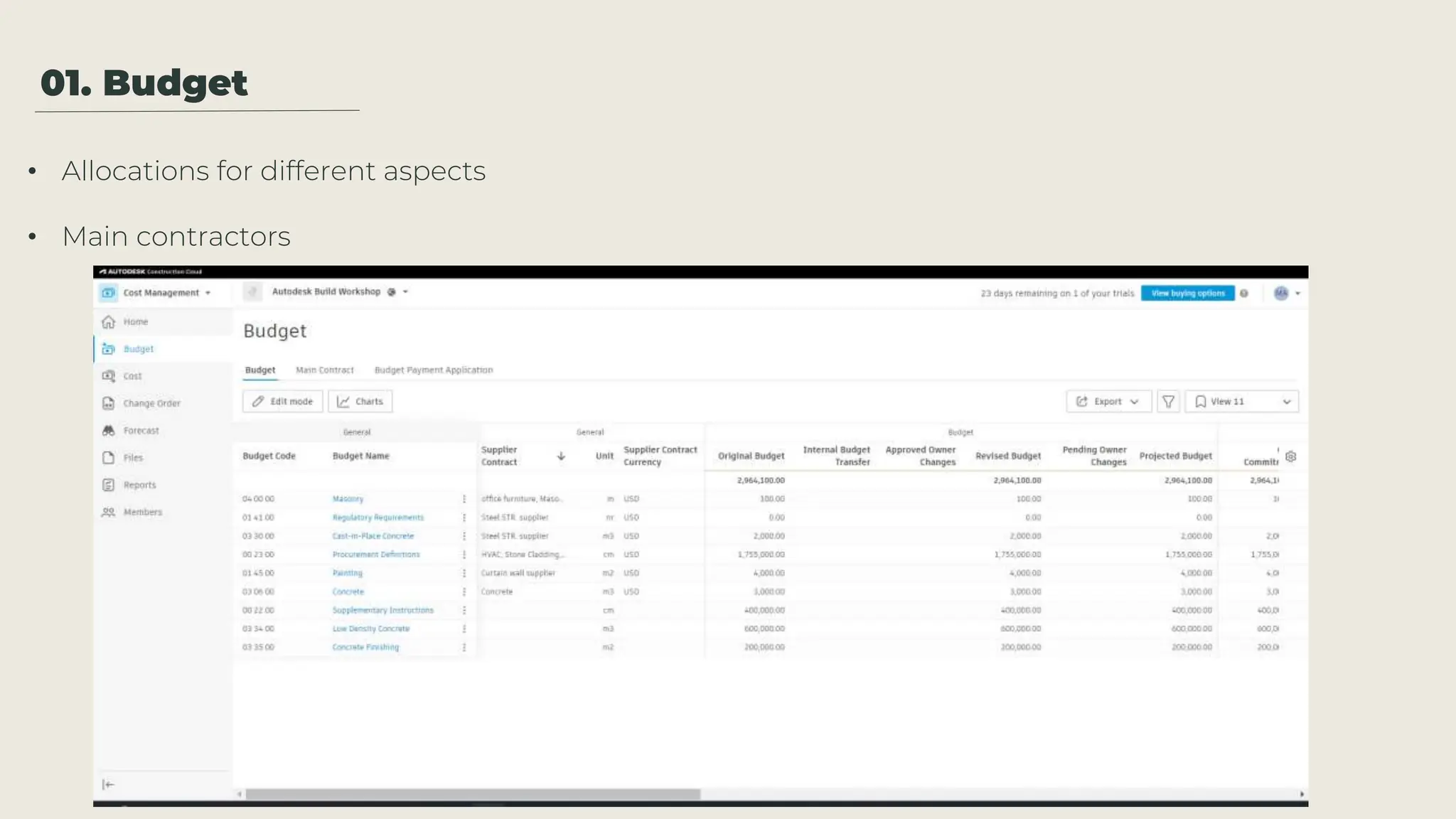Select Forecast in the sidebar
This screenshot has height=819, width=1456.
141,431
